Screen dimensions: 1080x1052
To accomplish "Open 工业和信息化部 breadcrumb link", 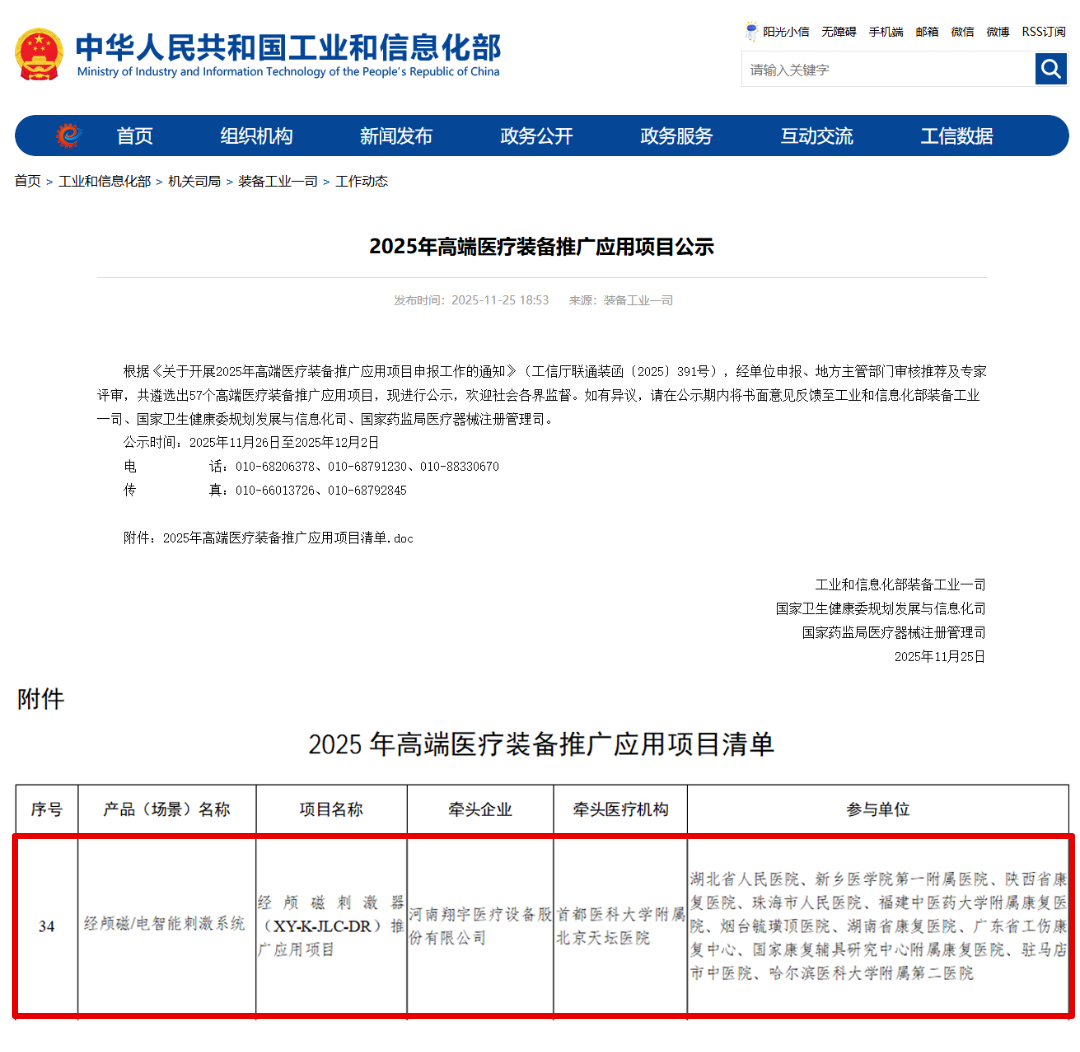I will coord(105,181).
